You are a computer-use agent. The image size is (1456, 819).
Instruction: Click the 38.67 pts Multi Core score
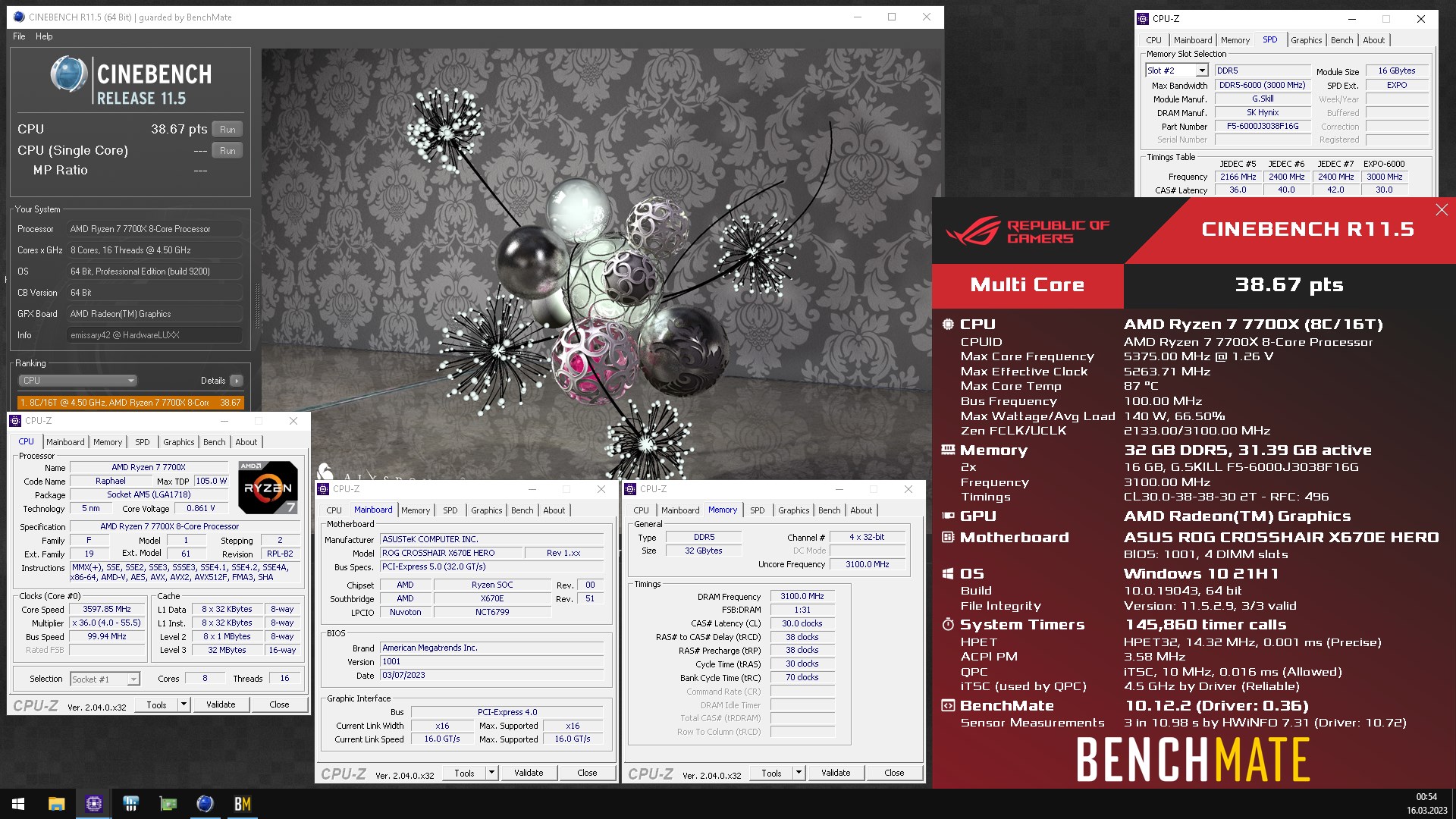[1289, 285]
